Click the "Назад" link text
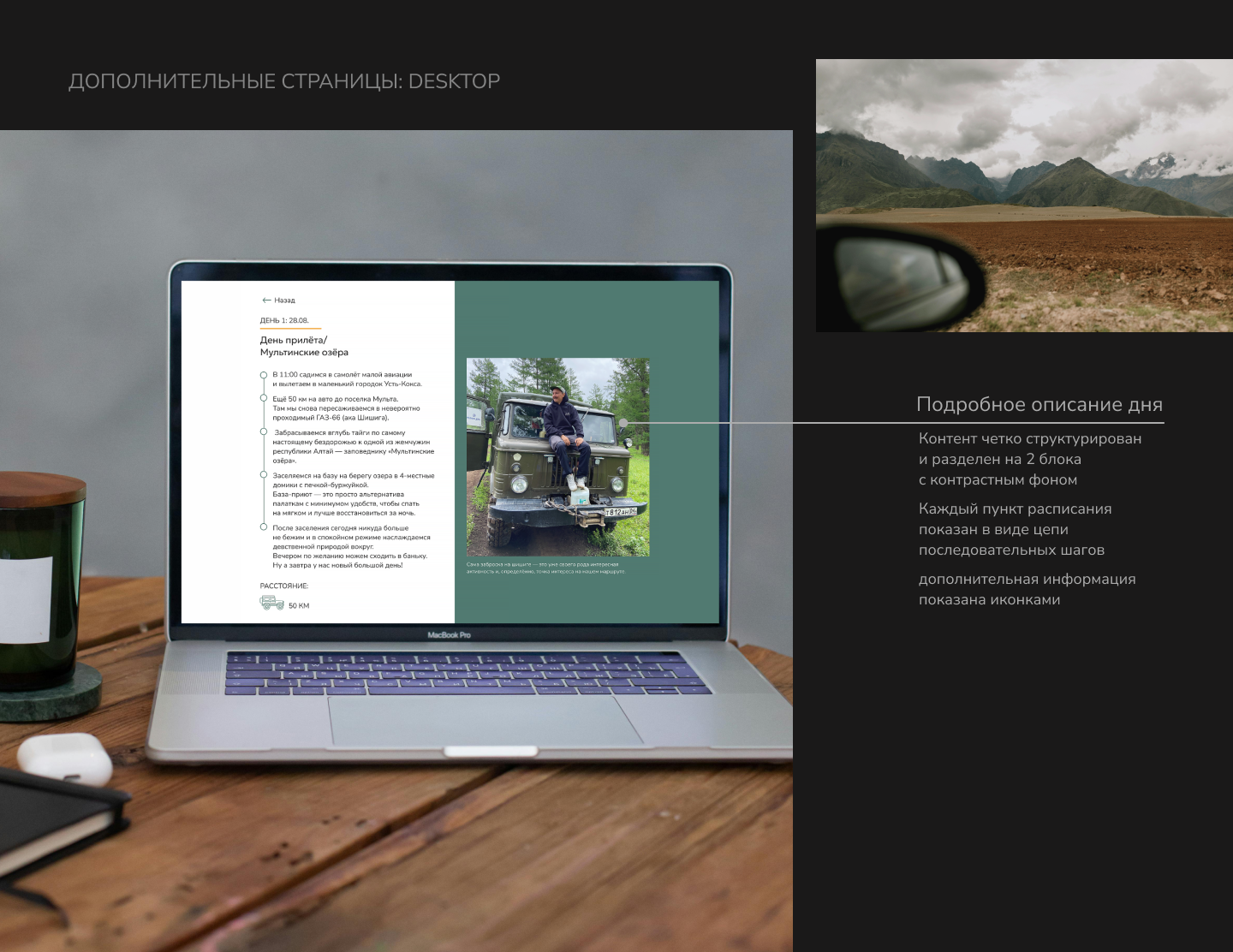The image size is (1233, 952). click(x=285, y=300)
